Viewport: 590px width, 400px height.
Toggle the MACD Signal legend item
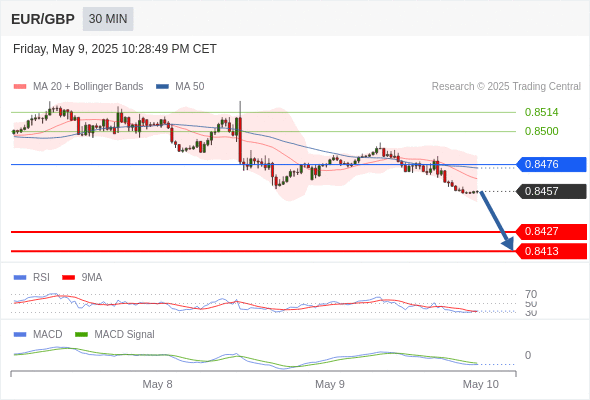pos(115,334)
